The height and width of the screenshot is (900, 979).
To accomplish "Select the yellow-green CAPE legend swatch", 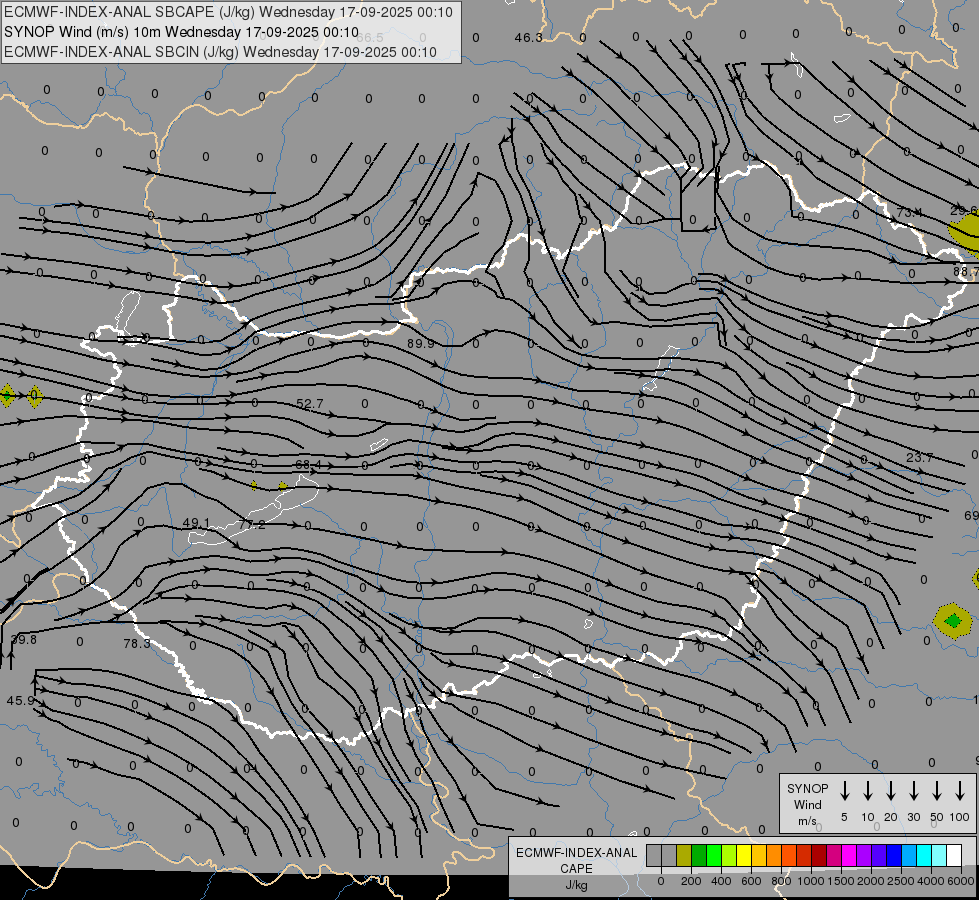I will (x=729, y=855).
